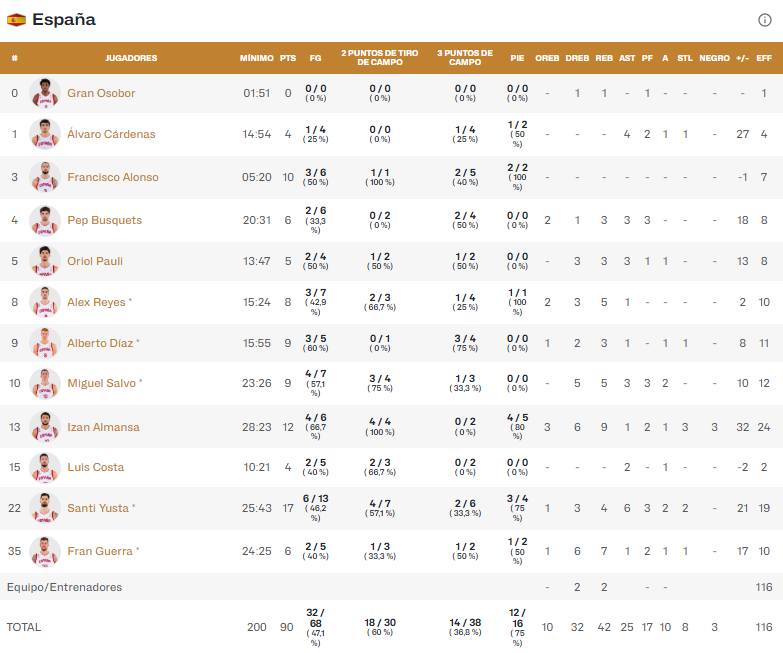This screenshot has height=653, width=783.
Task: Open Pep Busquets player link
Action: click(104, 220)
